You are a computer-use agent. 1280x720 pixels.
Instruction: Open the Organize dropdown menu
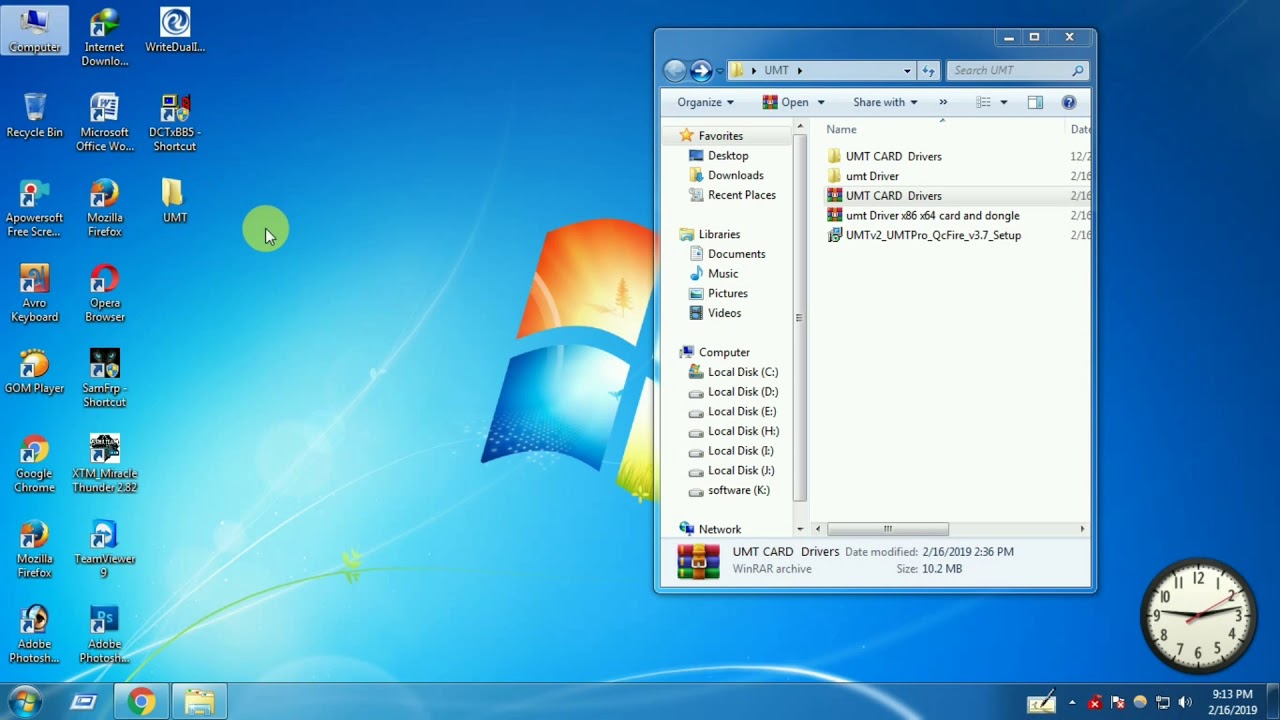point(705,102)
